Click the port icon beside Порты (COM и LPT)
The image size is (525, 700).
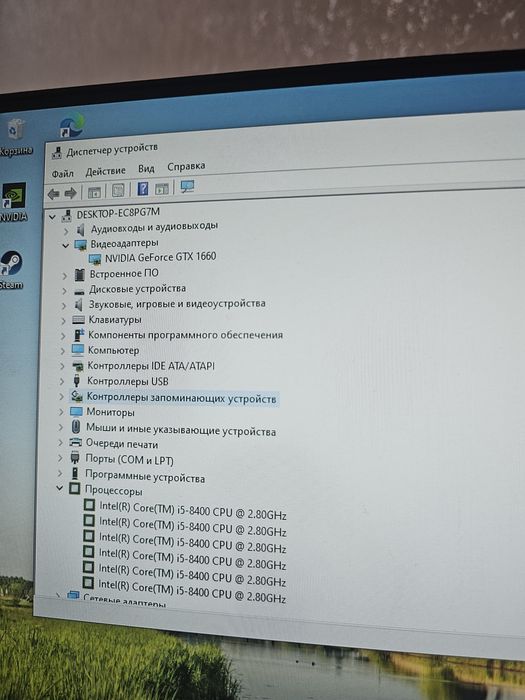click(x=75, y=457)
